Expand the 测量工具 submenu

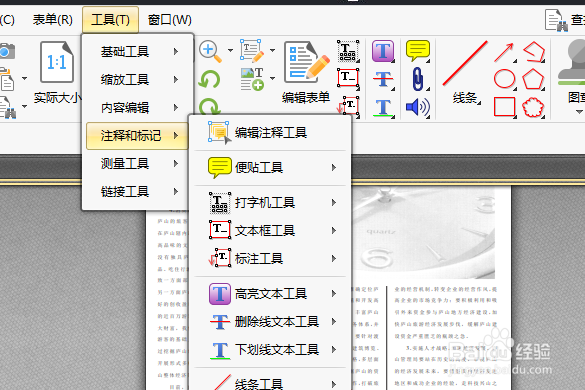[x=137, y=163]
